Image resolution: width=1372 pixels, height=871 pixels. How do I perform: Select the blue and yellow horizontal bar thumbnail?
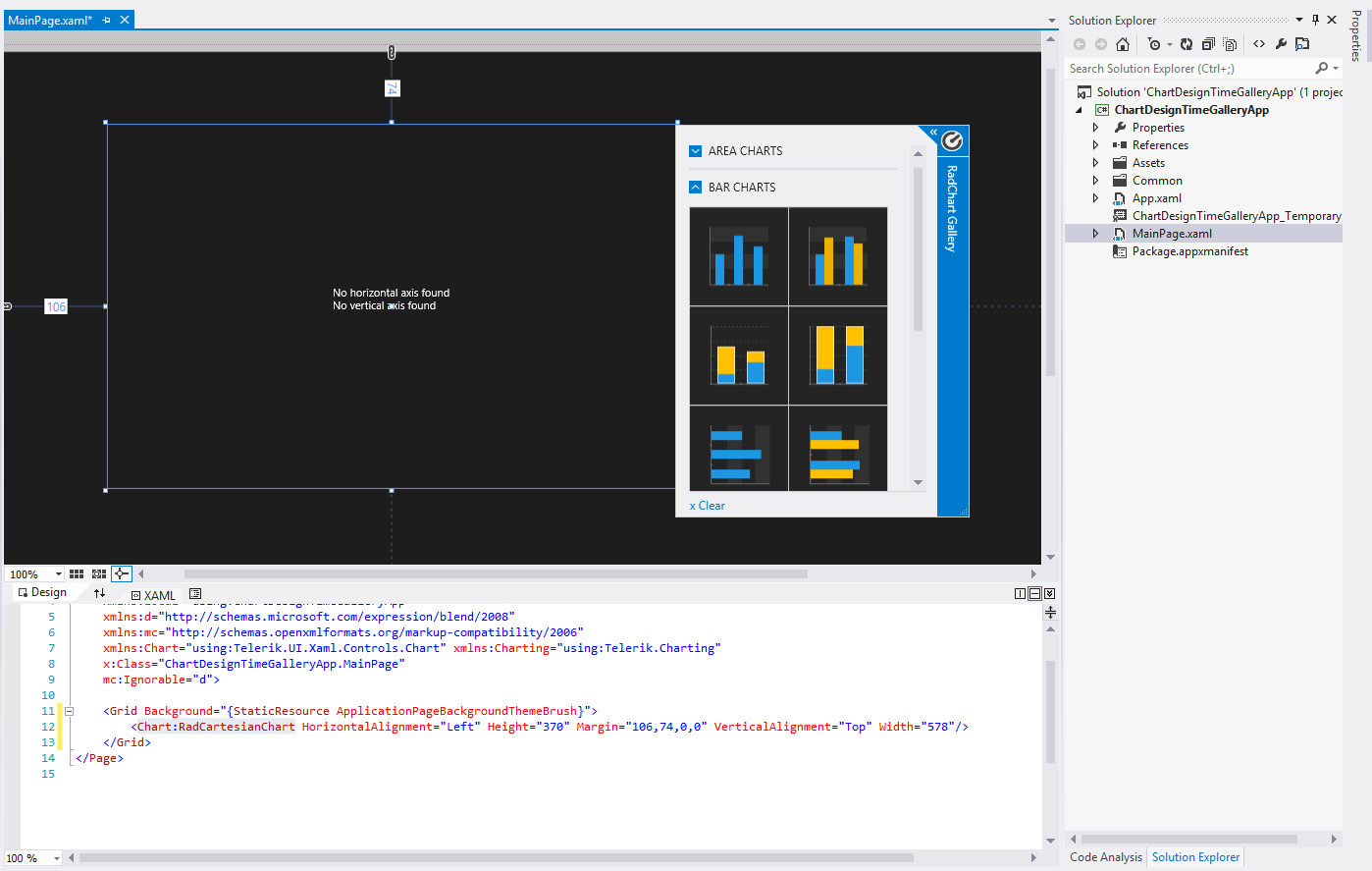click(838, 449)
